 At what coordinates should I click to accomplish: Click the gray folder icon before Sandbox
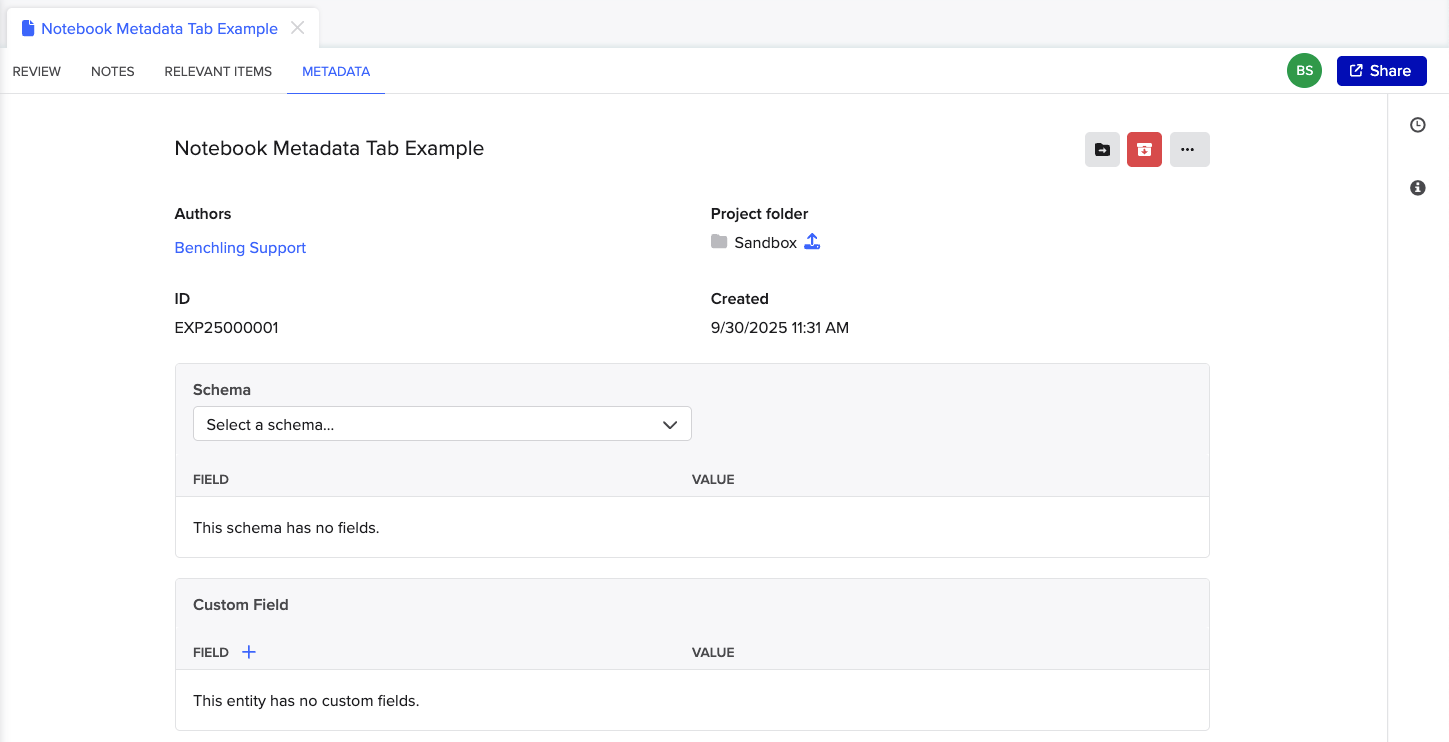pos(719,242)
